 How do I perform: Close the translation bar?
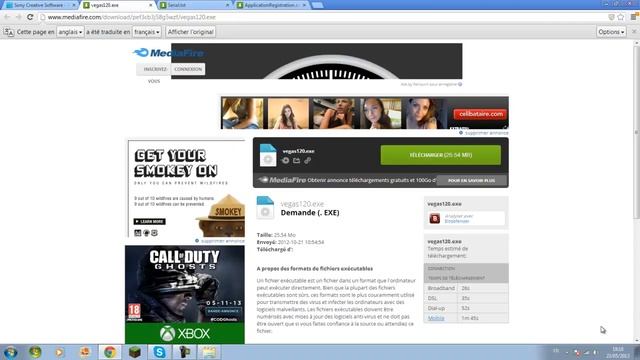[x=634, y=32]
